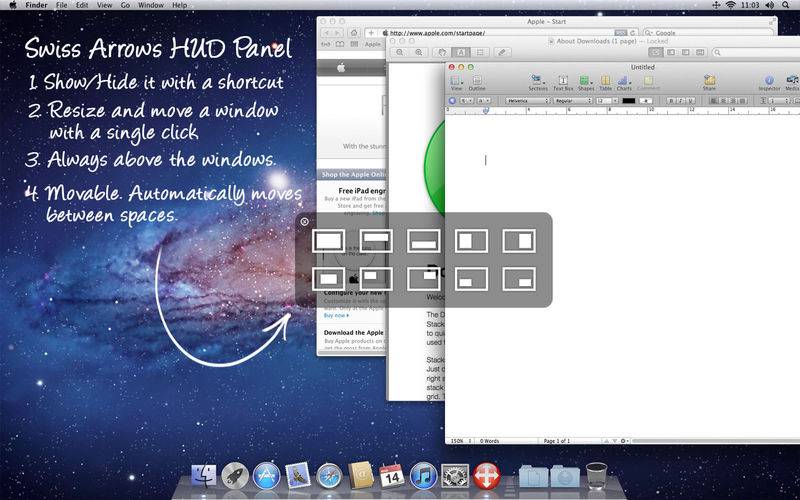
Task: Select the rectangular Select tool in Preview
Action: pyautogui.click(x=480, y=53)
